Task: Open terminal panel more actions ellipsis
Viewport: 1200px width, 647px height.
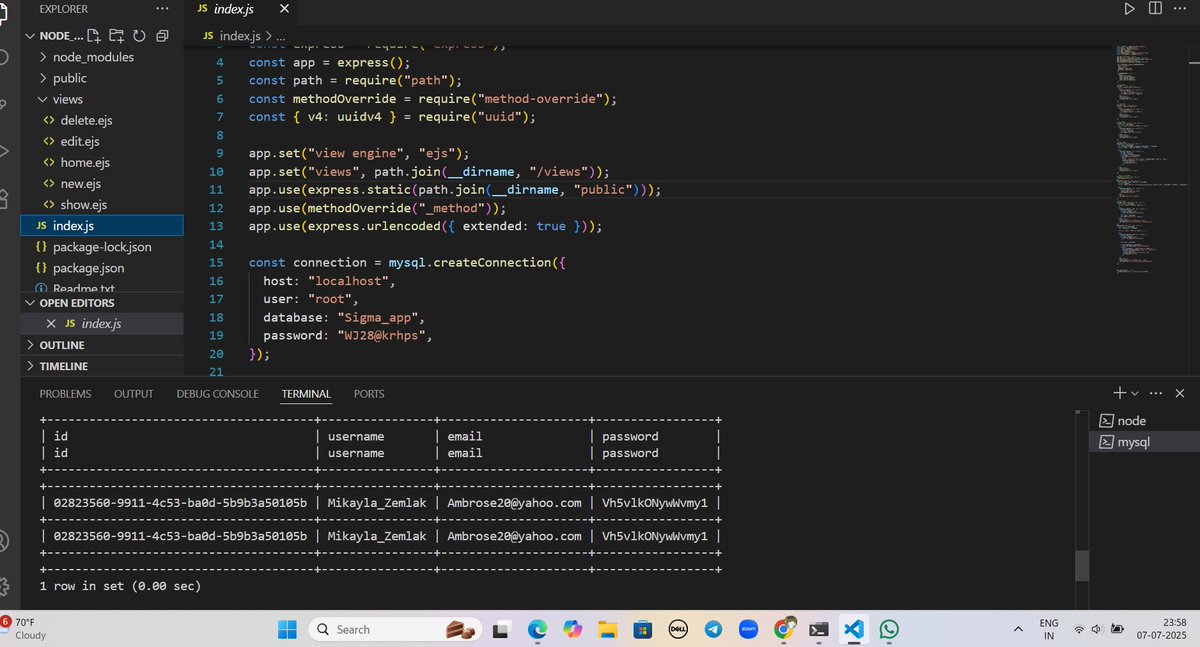Action: point(1156,394)
